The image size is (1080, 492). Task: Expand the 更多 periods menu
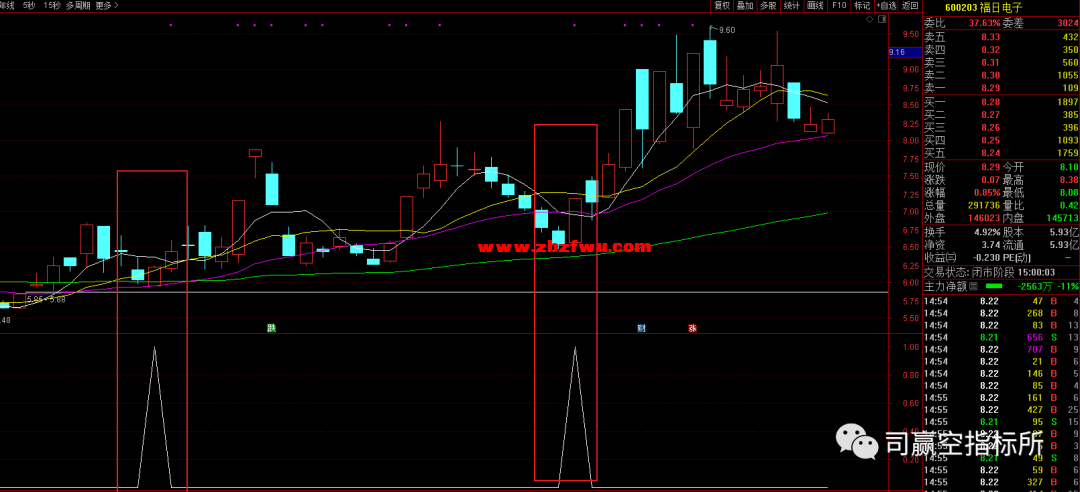(x=107, y=6)
